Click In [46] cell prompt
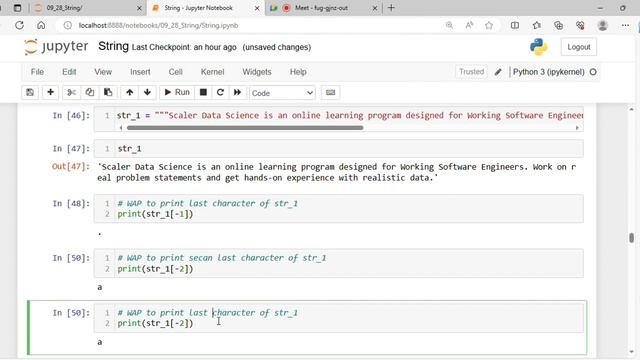The height and width of the screenshot is (360, 640). click(x=71, y=116)
